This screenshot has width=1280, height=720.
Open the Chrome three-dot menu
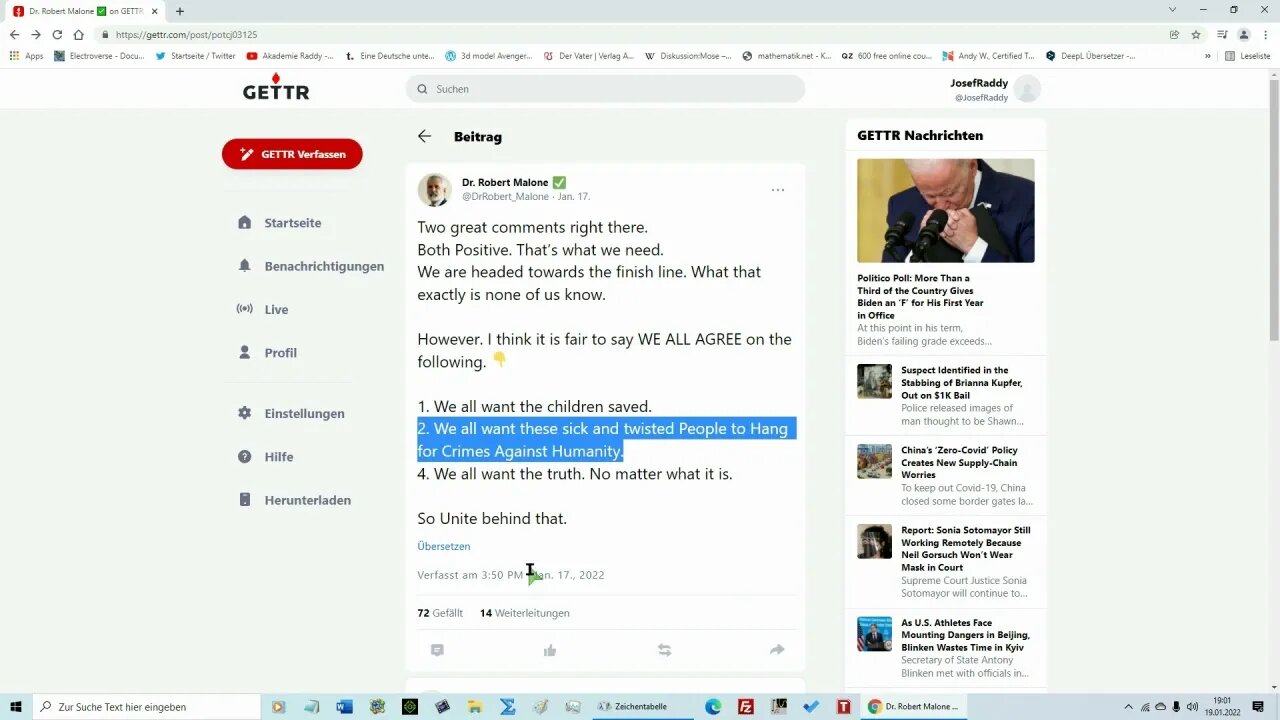pyautogui.click(x=1265, y=35)
